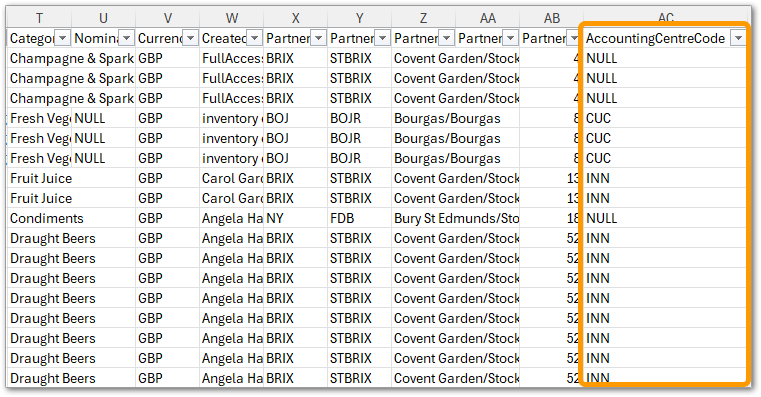Open the column AB Partner filter dropdown

click(x=574, y=38)
